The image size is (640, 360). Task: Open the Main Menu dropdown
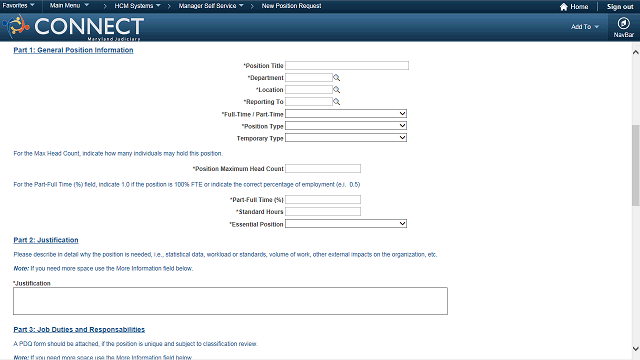coord(69,6)
